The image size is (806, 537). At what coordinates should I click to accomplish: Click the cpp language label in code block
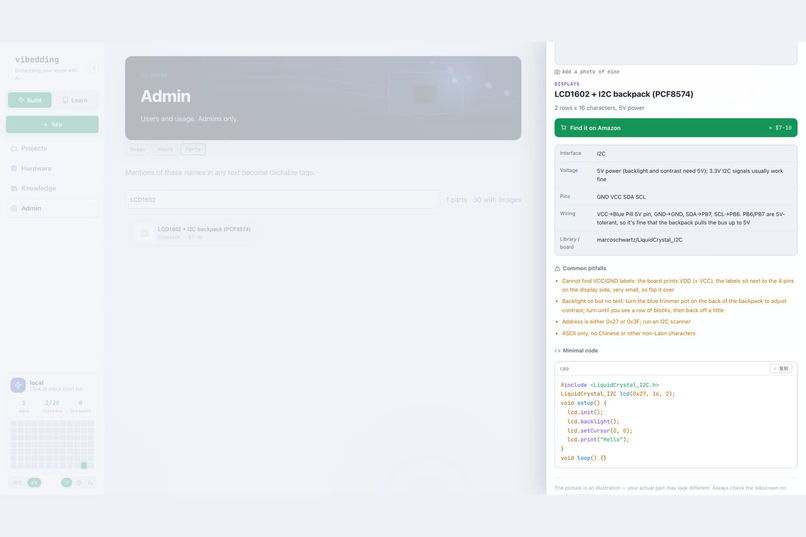[x=564, y=368]
